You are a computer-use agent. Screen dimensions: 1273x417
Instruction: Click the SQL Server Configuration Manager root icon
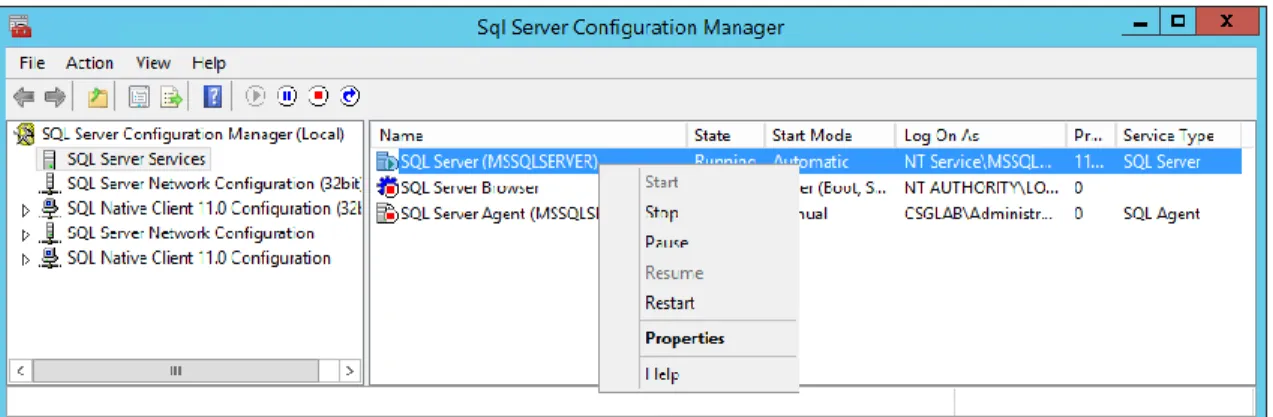tap(27, 134)
